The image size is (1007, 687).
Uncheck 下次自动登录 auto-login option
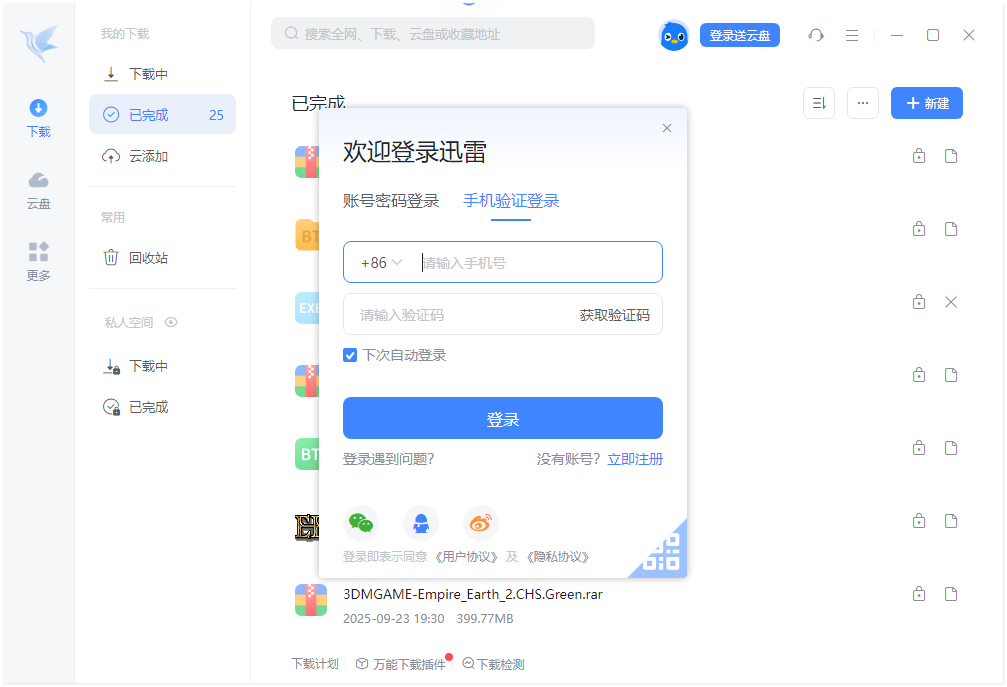click(x=350, y=355)
